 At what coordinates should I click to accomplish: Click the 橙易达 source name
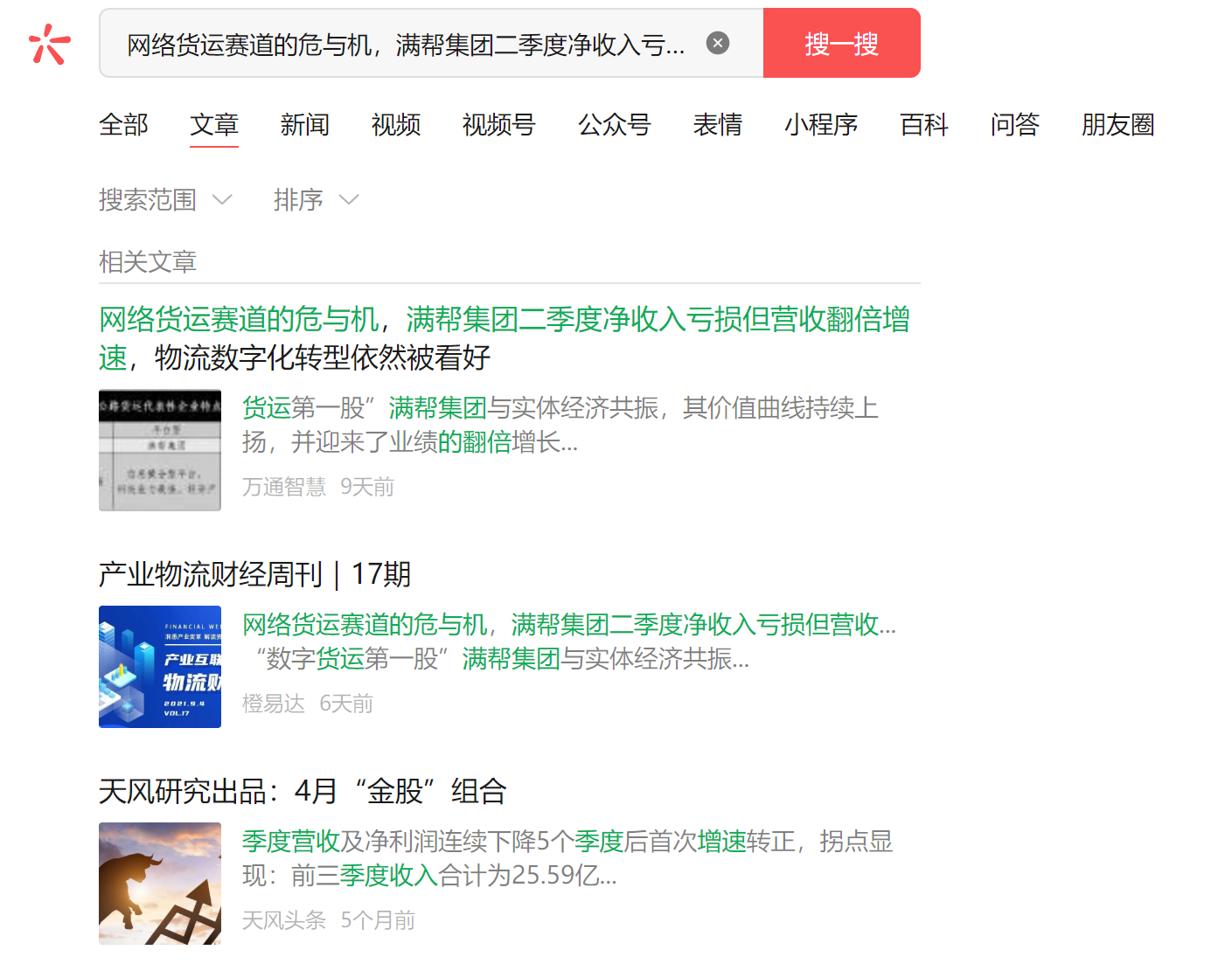(x=274, y=704)
